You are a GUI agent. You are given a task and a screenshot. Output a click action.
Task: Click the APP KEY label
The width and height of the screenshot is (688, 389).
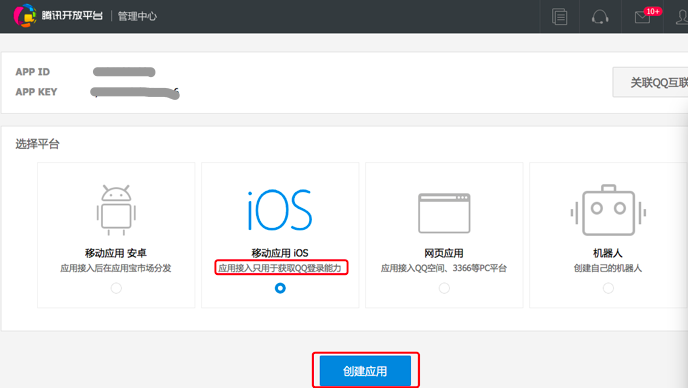point(36,92)
